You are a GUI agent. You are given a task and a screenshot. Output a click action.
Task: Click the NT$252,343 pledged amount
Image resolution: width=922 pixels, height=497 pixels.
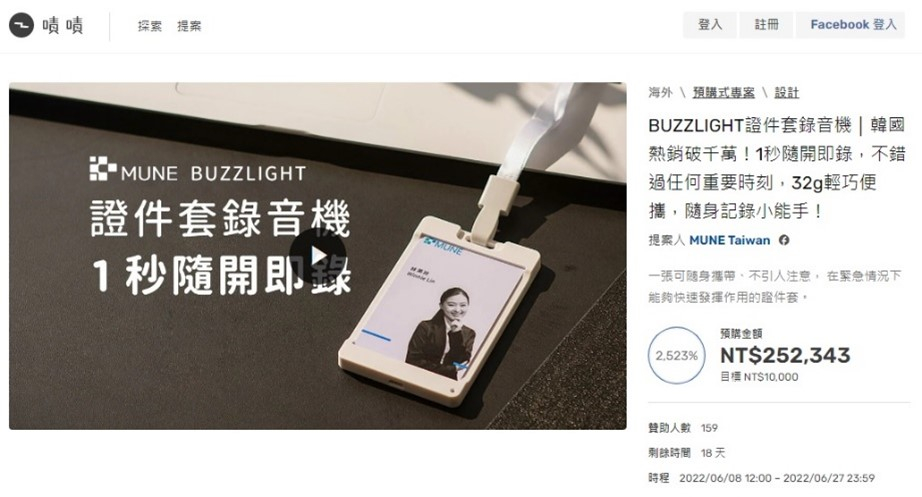tap(785, 355)
